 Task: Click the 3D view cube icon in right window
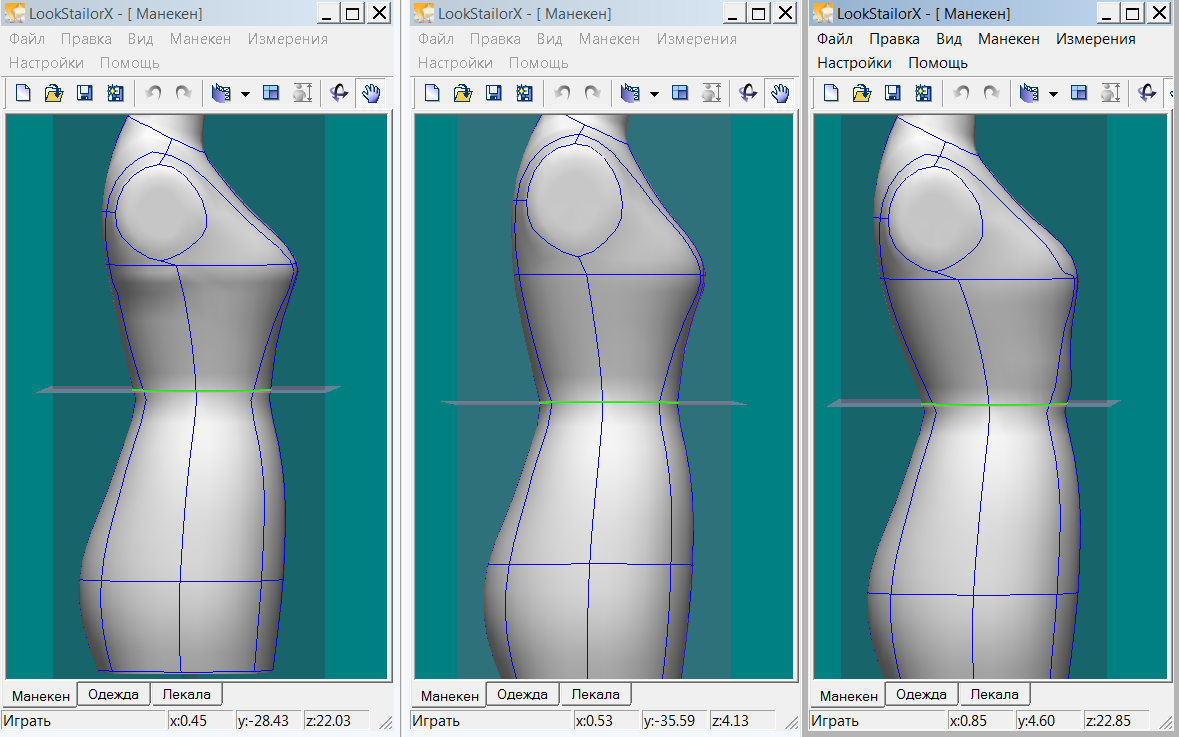(1028, 93)
